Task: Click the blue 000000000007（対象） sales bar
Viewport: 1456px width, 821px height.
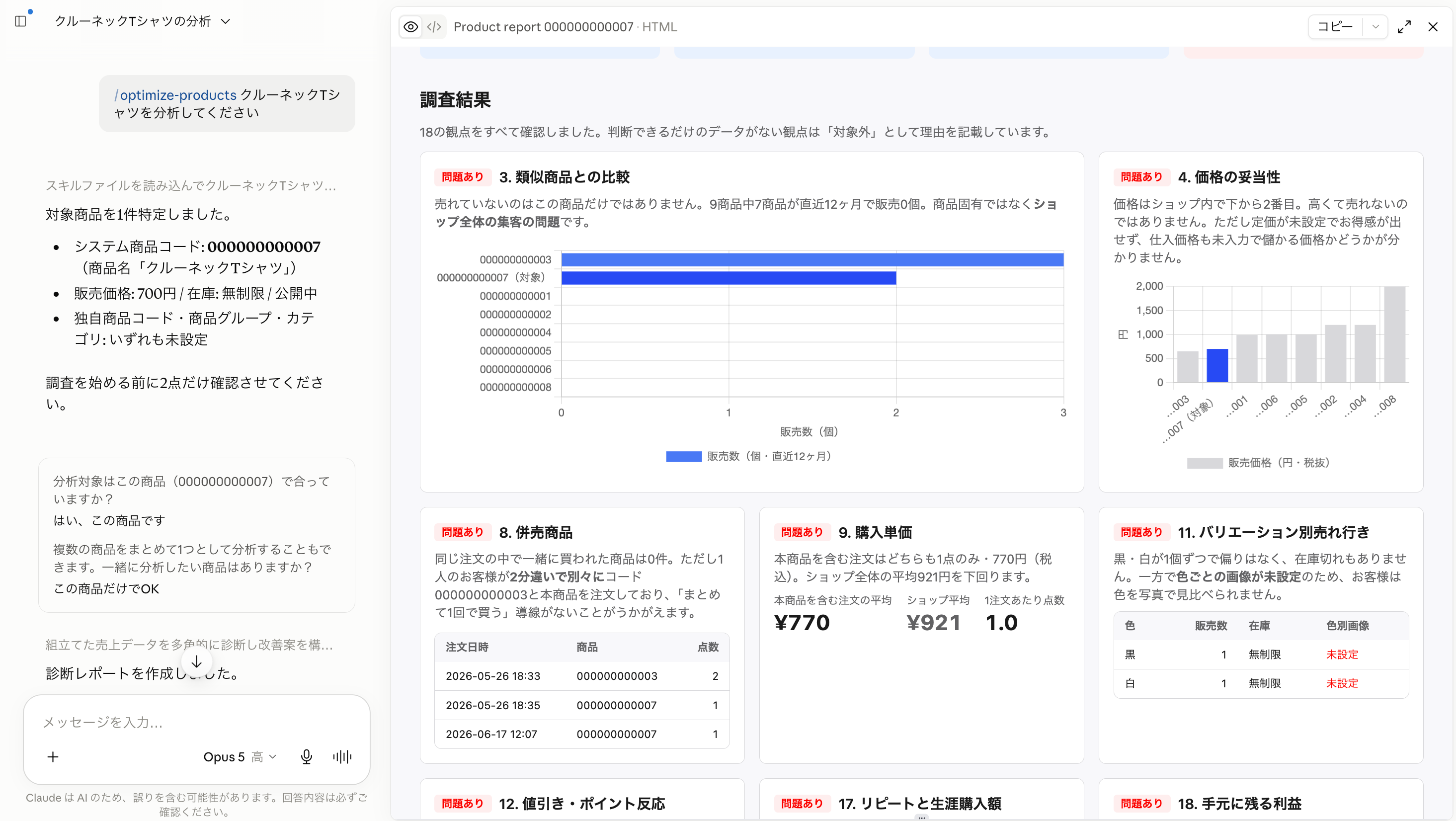Action: click(x=728, y=278)
